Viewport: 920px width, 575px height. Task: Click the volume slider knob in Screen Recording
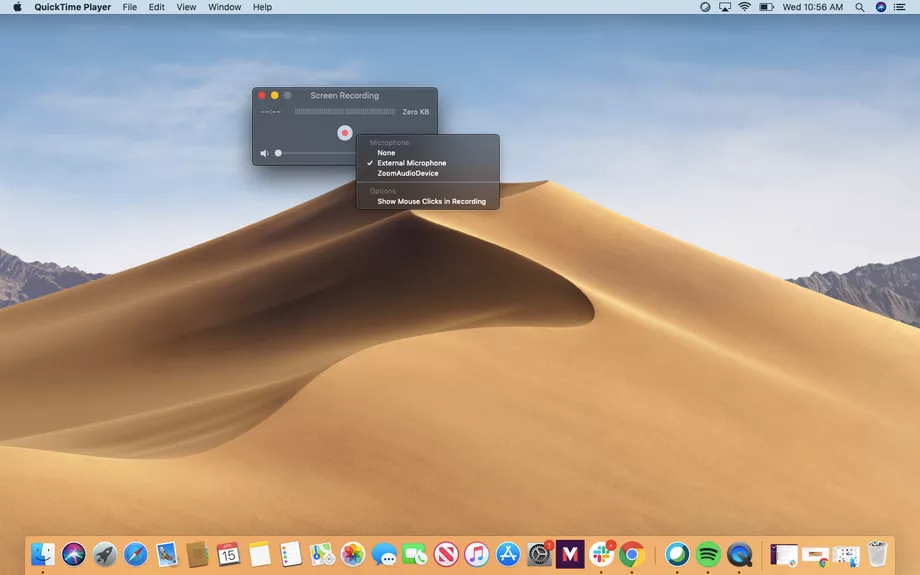click(x=278, y=153)
